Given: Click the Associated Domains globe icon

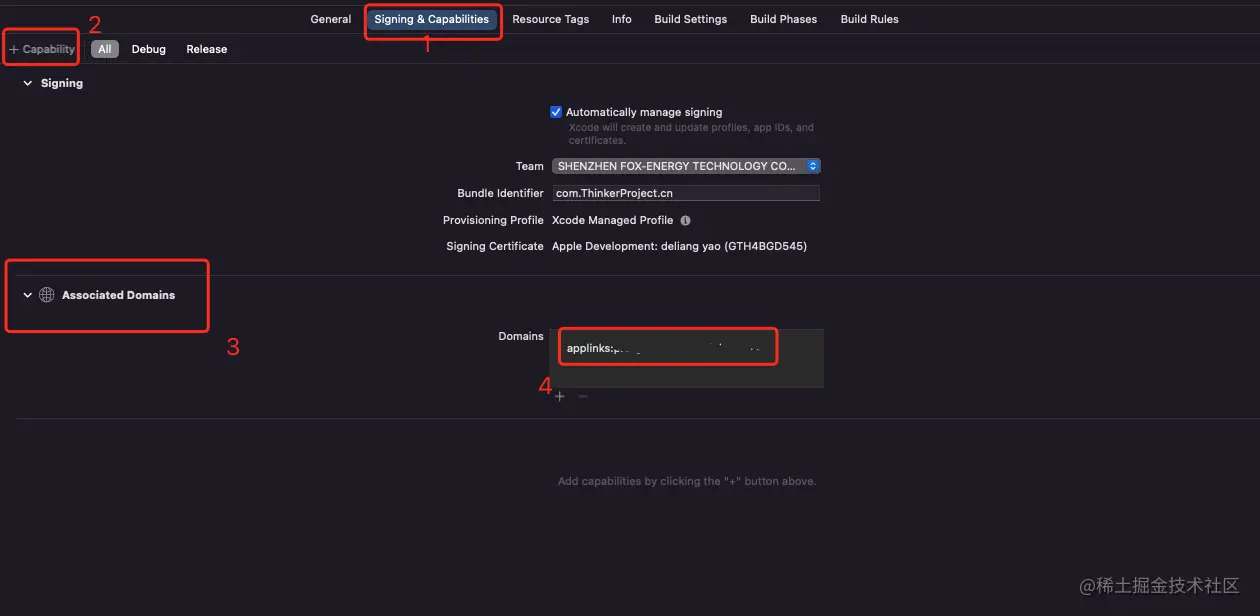Looking at the screenshot, I should coord(46,295).
